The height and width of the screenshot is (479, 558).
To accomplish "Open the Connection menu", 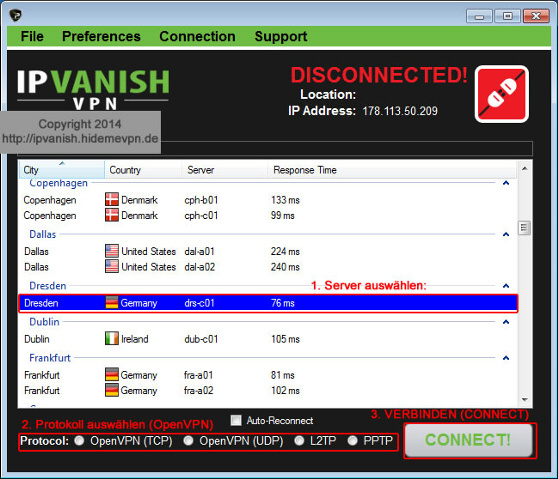I will click(x=197, y=36).
